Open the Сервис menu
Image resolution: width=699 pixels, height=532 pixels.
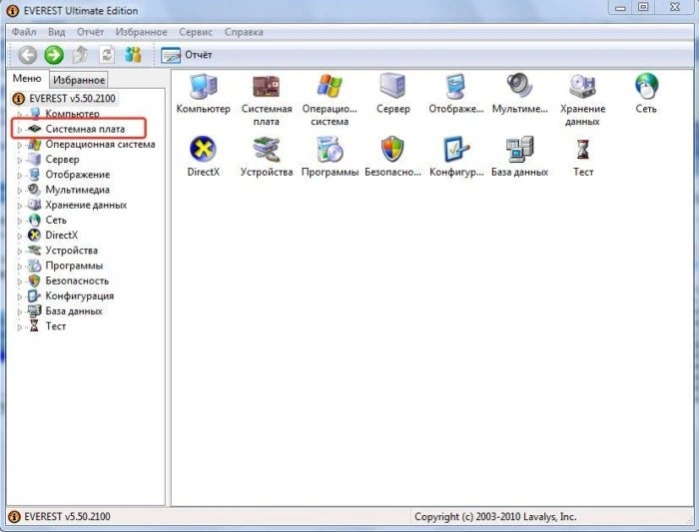[x=196, y=32]
